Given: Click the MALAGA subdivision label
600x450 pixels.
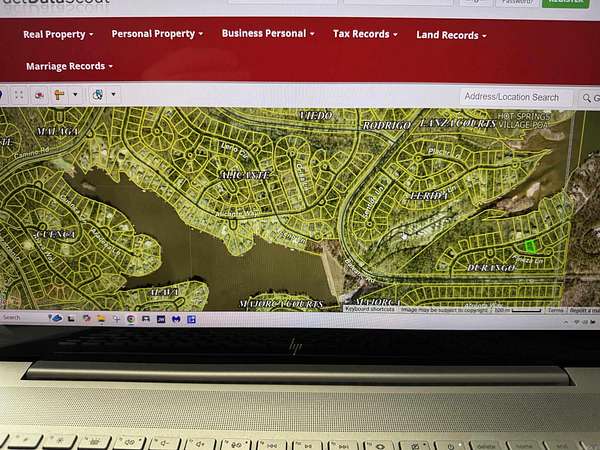Looking at the screenshot, I should [x=57, y=132].
